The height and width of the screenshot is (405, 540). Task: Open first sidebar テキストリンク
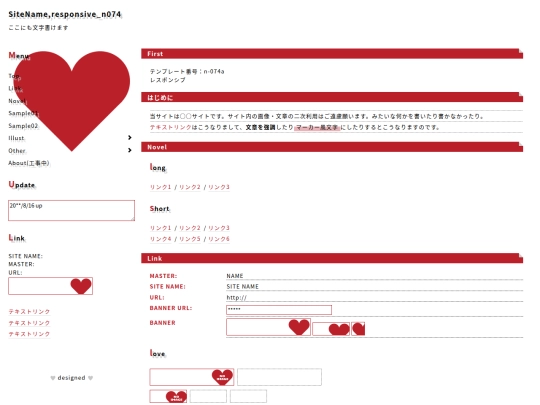pyautogui.click(x=29, y=311)
